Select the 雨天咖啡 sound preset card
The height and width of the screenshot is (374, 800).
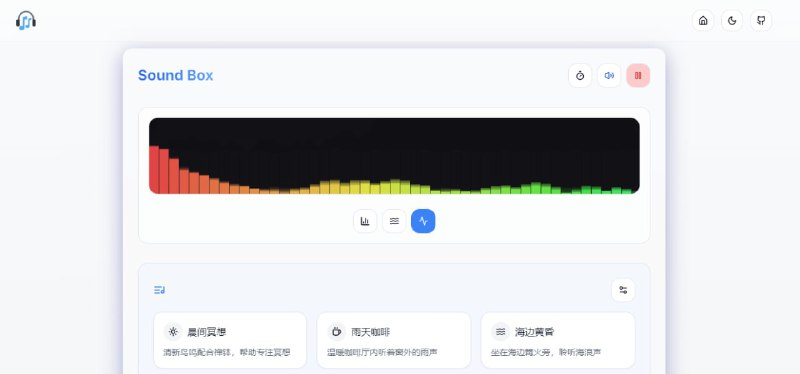(394, 340)
